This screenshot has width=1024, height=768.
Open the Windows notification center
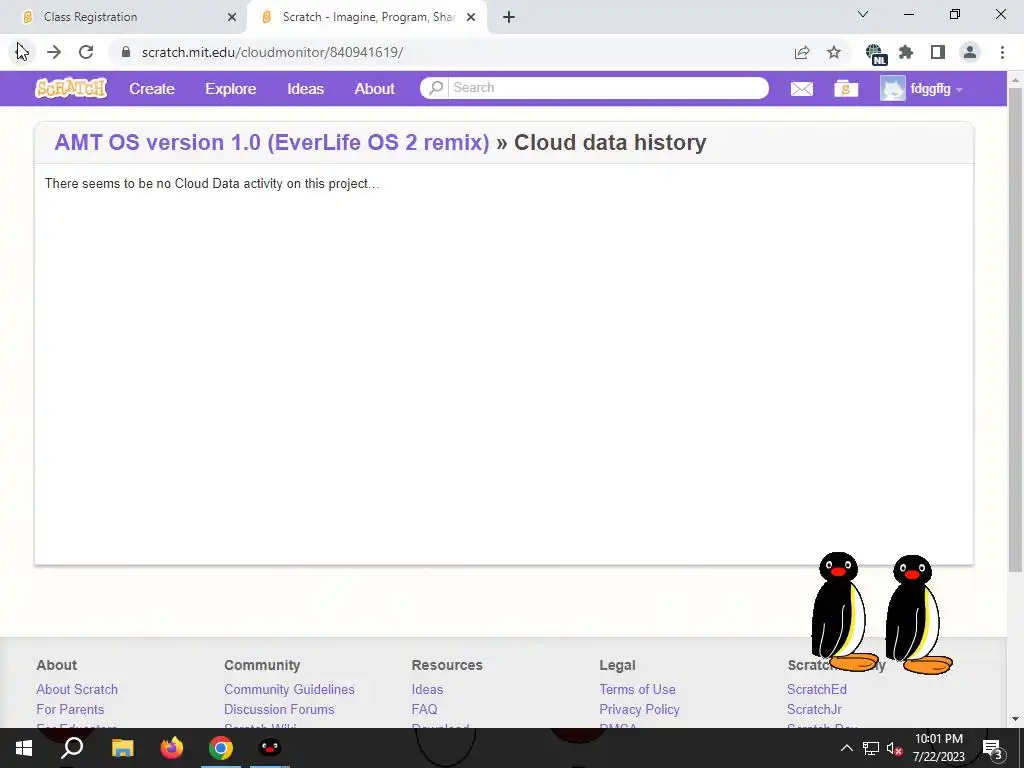click(992, 749)
